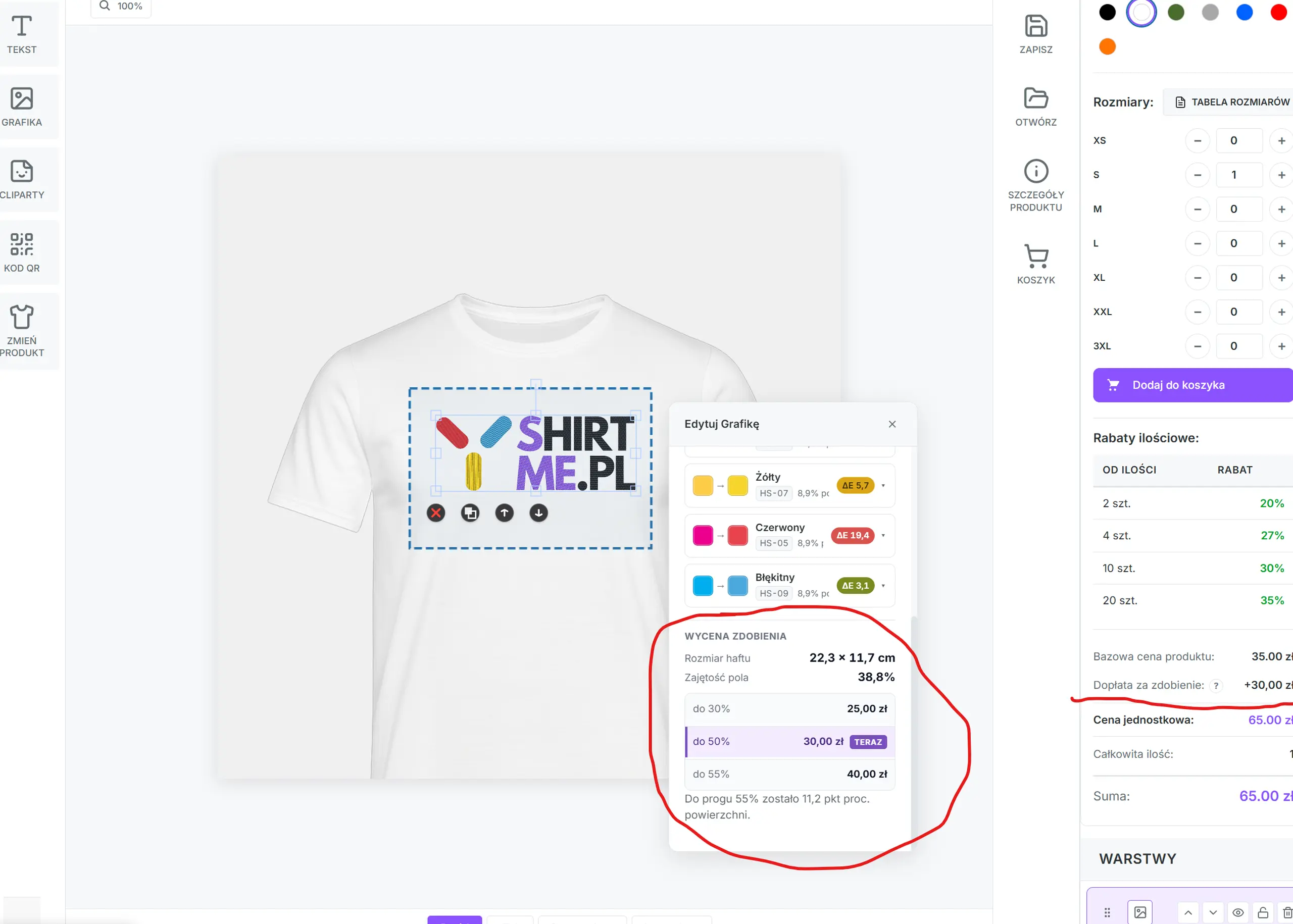This screenshot has width=1293, height=924.
Task: Decrease XL quantity
Action: pyautogui.click(x=1198, y=278)
